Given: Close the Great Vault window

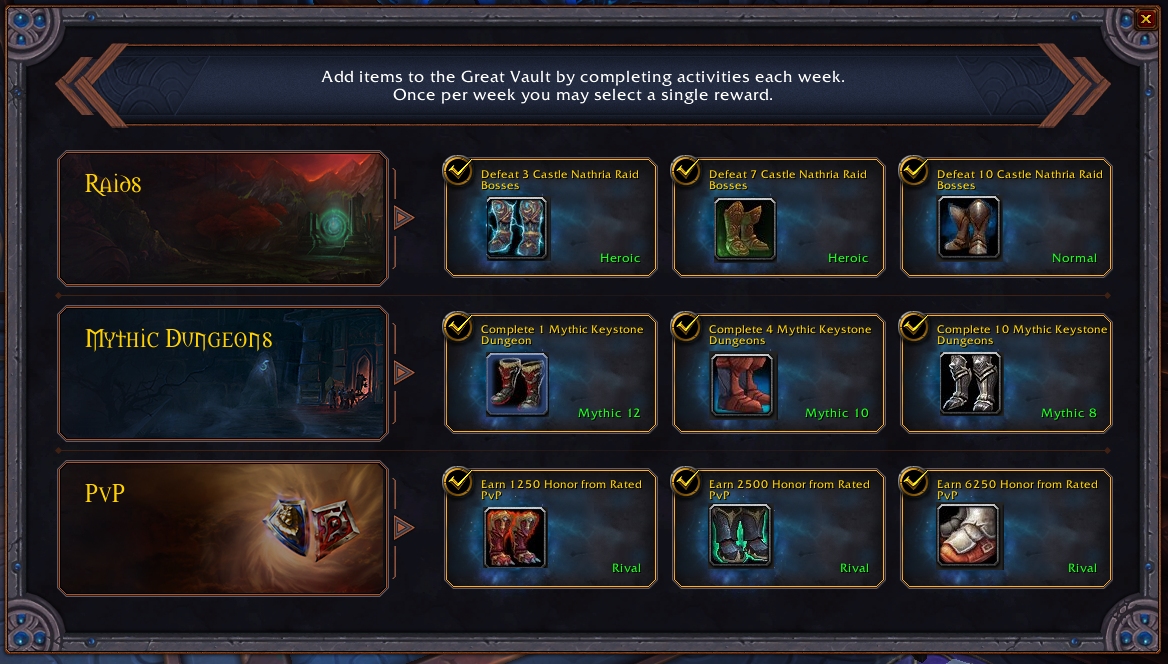Looking at the screenshot, I should coord(1146,19).
